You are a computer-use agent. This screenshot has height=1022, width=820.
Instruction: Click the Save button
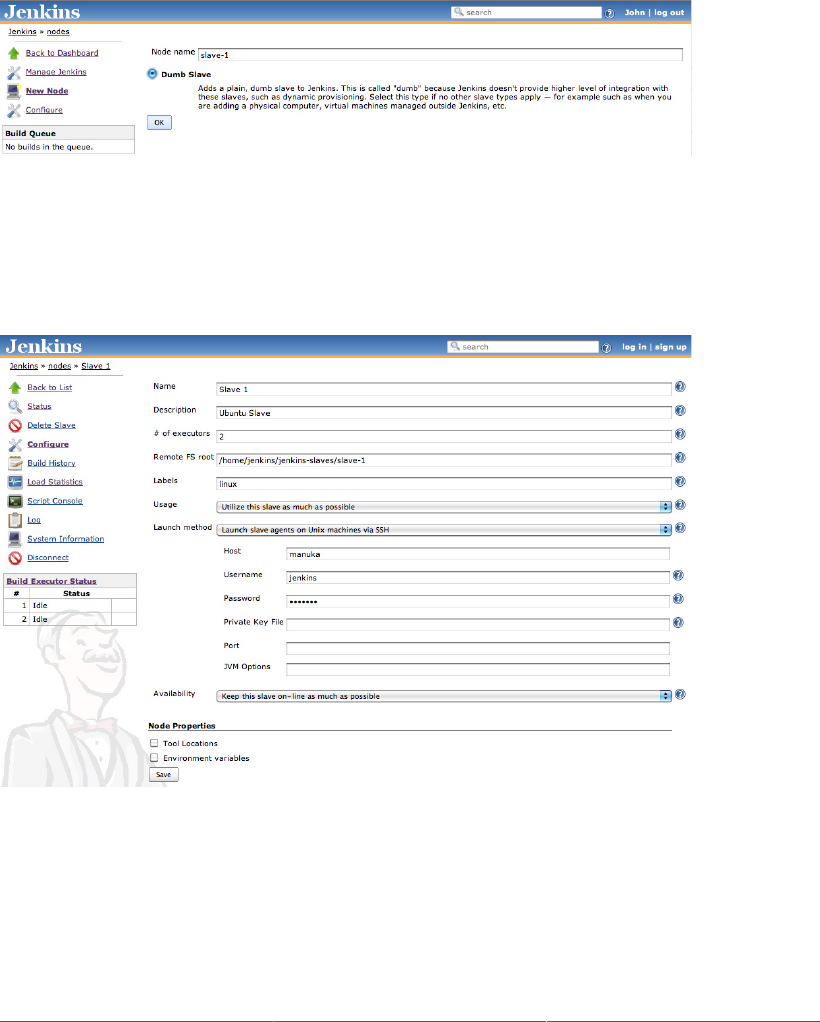[x=164, y=775]
